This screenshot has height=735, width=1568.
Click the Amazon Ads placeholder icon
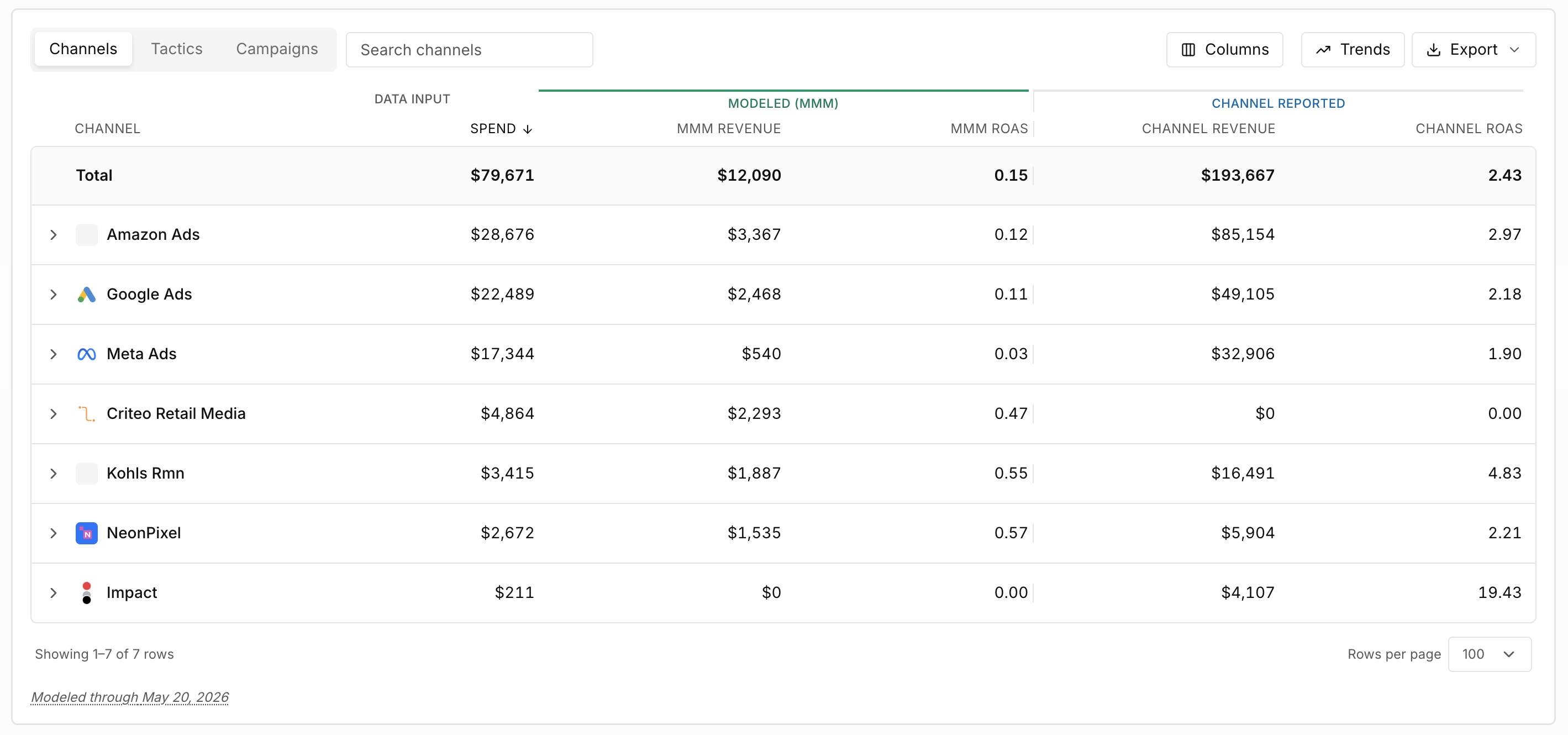(x=86, y=235)
